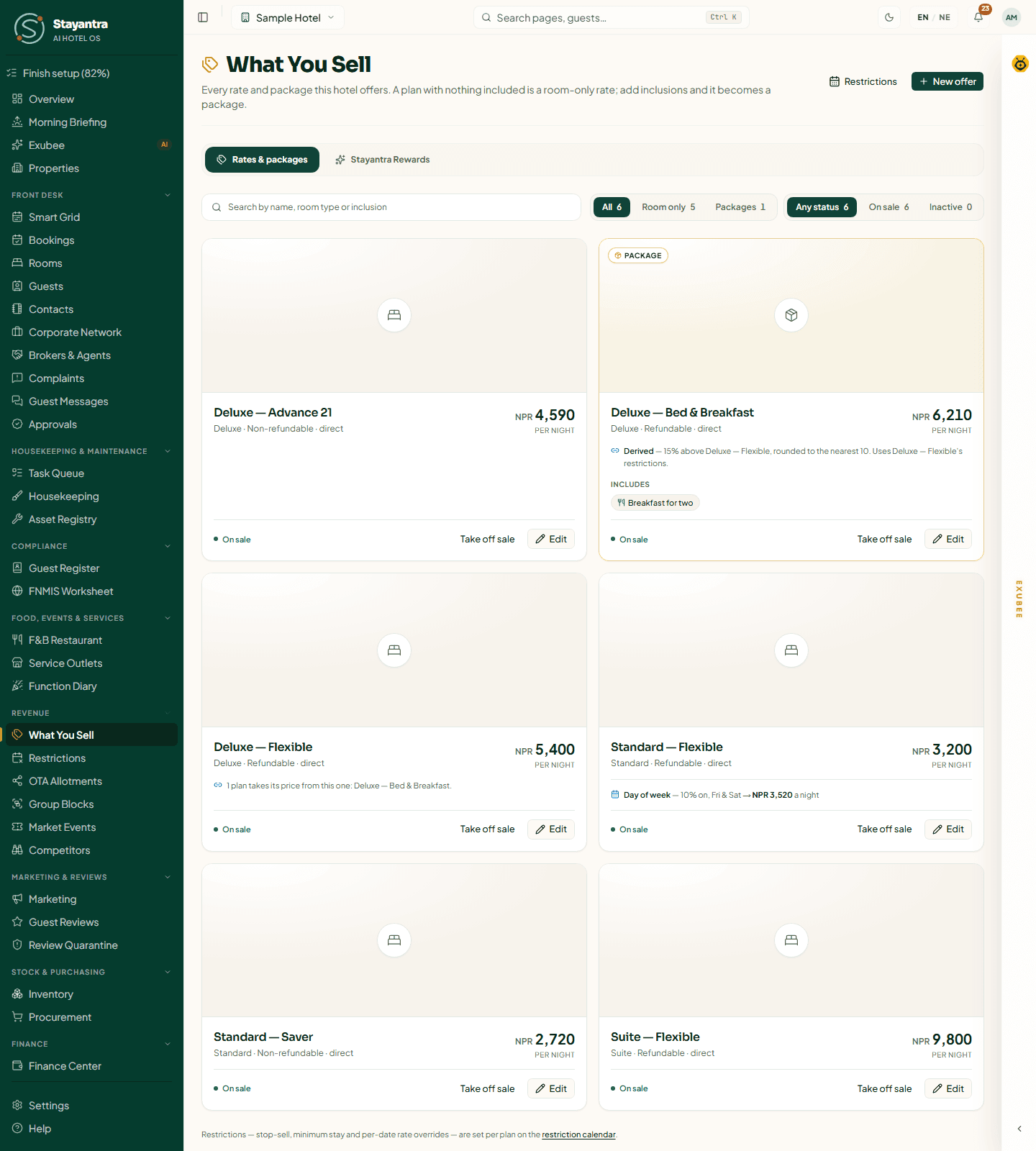This screenshot has height=1151, width=1036.
Task: Open restriction calendar link
Action: coord(578,1134)
